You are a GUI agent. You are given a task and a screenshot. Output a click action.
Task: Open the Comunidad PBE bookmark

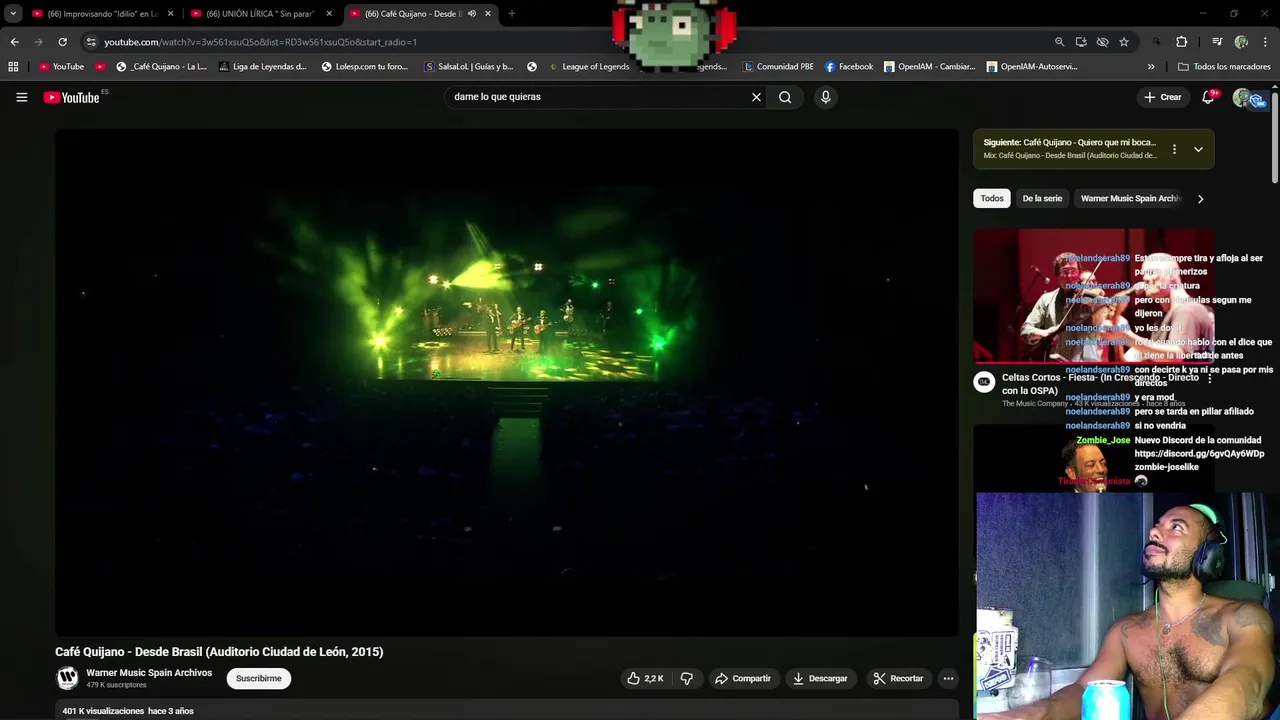(x=778, y=67)
